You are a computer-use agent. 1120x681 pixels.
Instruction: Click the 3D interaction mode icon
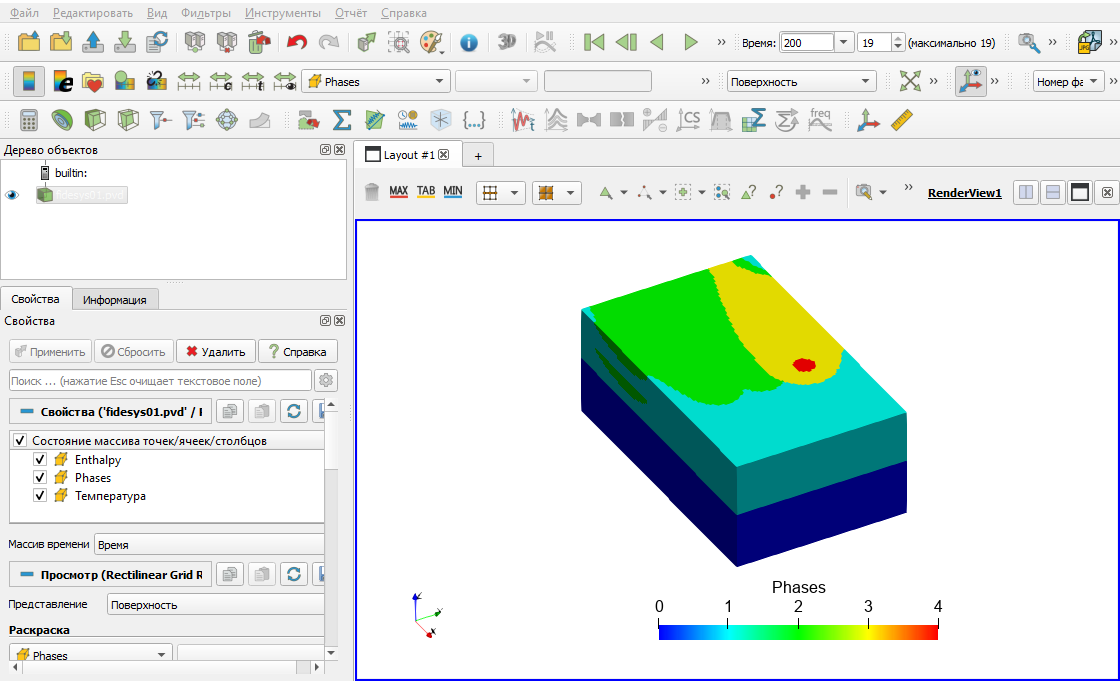(x=506, y=42)
